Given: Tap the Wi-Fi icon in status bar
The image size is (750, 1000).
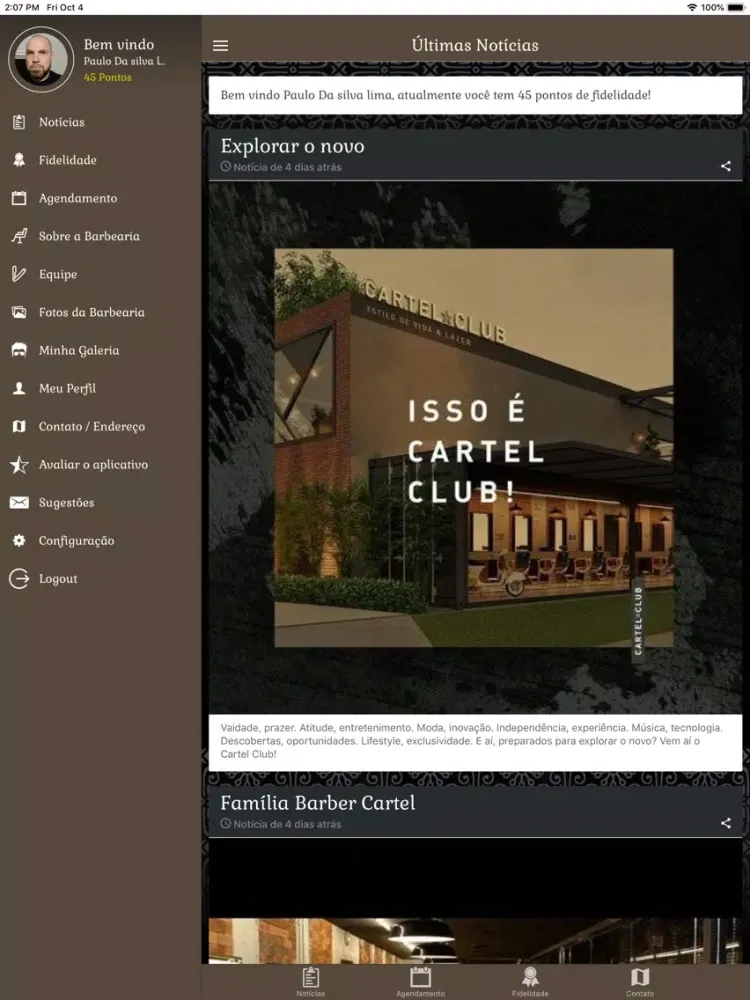Looking at the screenshot, I should (x=692, y=8).
